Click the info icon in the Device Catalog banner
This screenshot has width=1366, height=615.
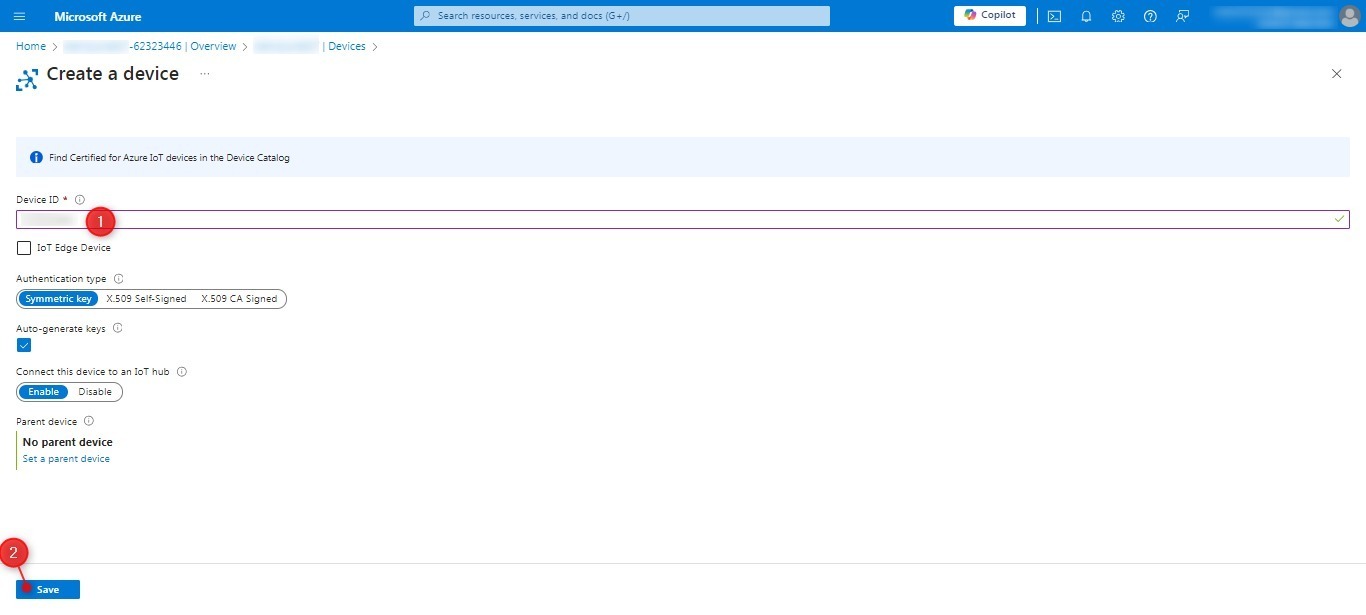pos(36,157)
